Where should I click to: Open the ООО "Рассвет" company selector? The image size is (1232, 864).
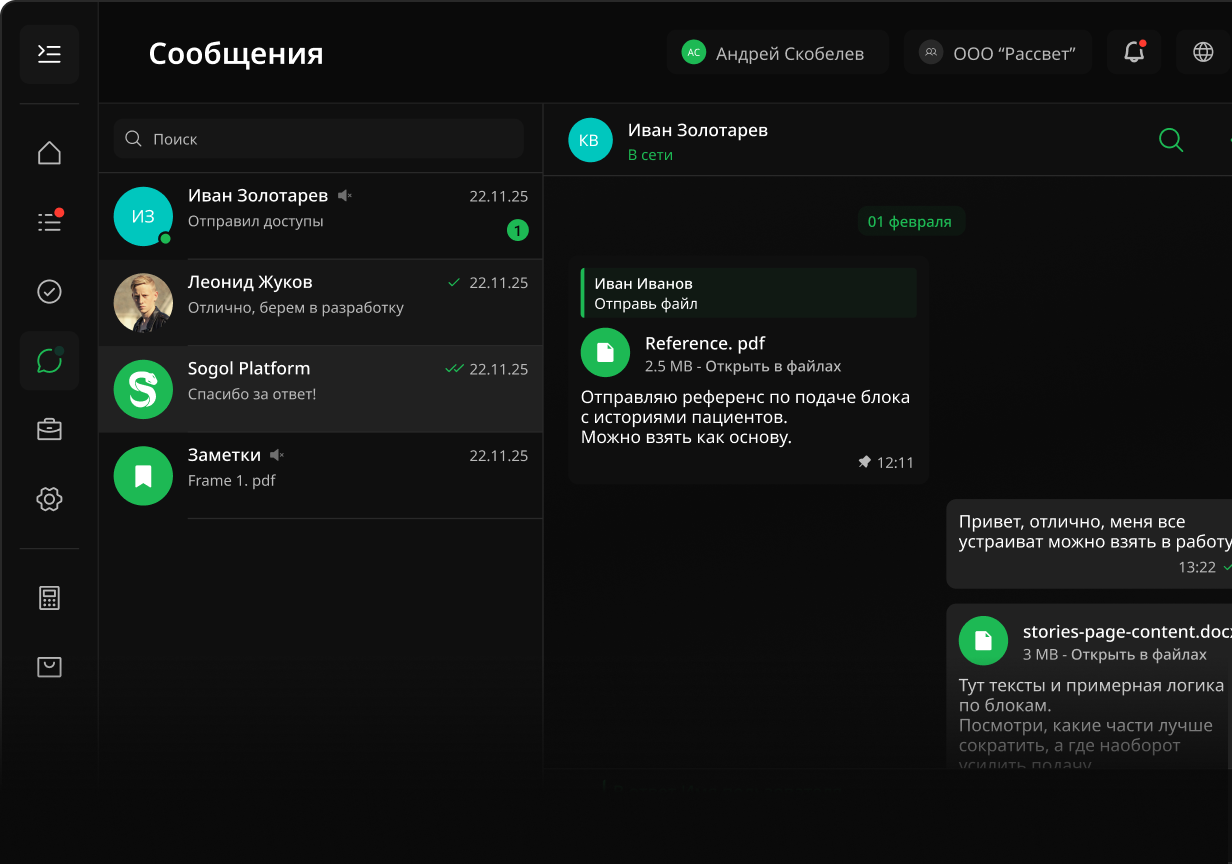[997, 53]
